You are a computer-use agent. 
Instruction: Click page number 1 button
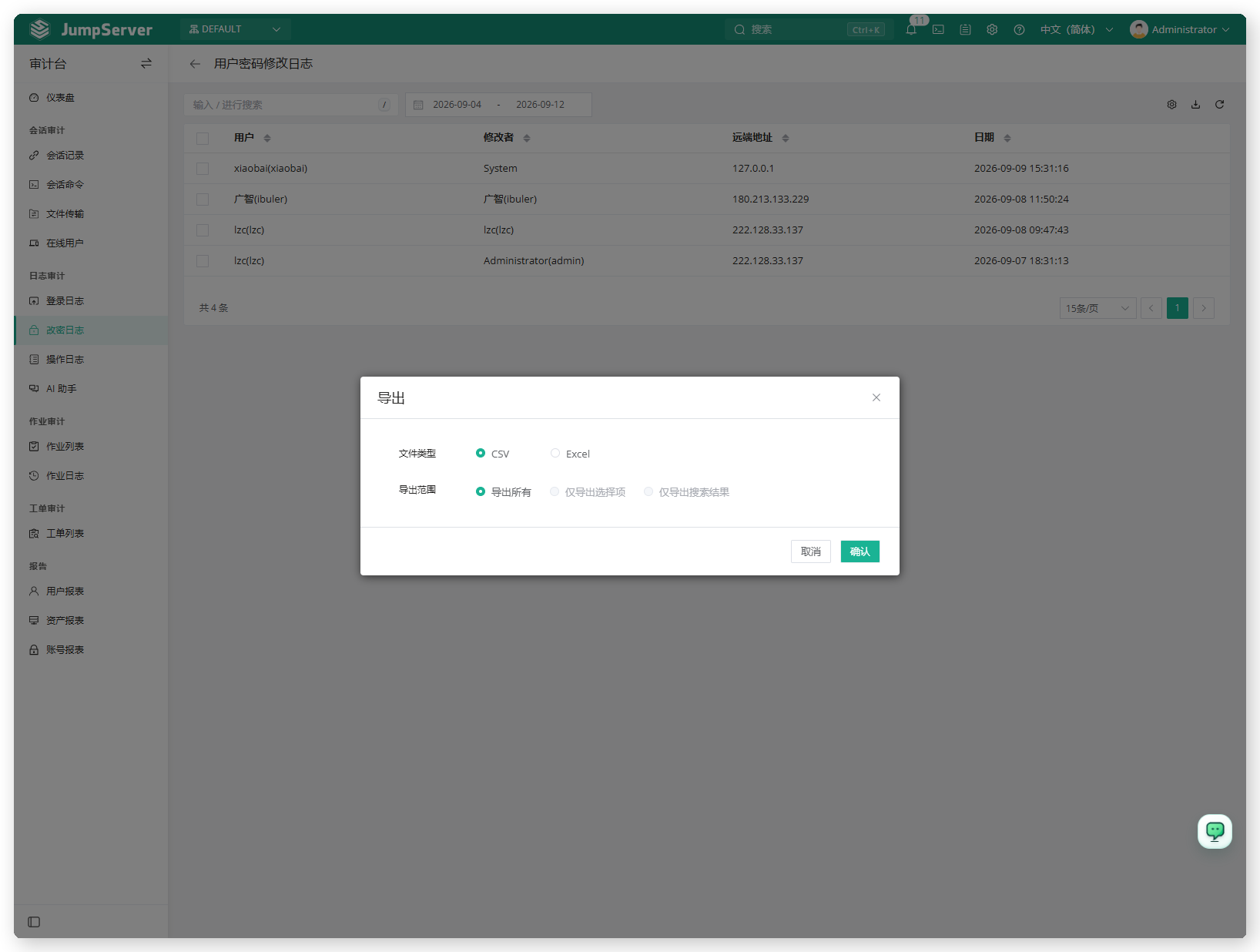click(1178, 308)
